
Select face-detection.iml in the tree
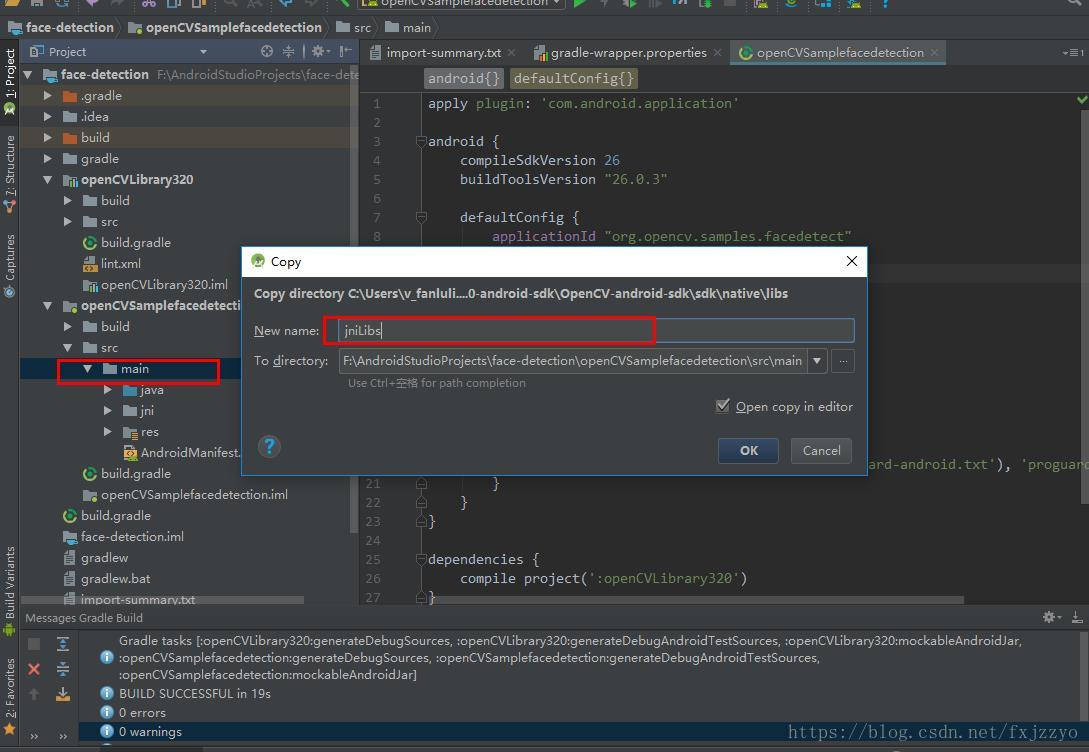(124, 537)
